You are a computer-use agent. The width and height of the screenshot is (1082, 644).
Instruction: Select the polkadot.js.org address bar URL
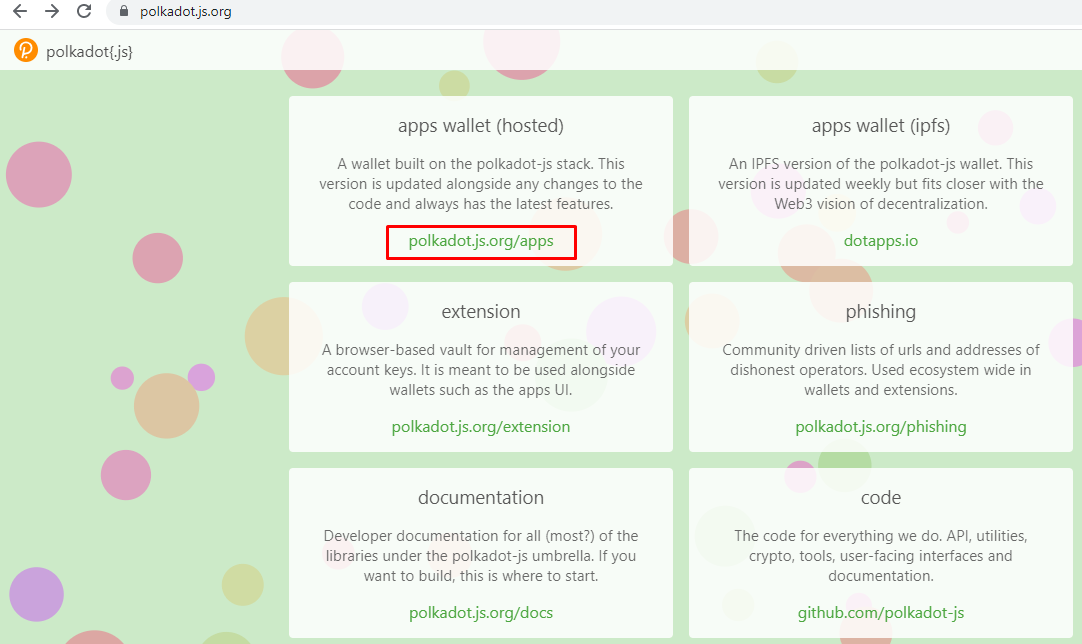pyautogui.click(x=186, y=12)
